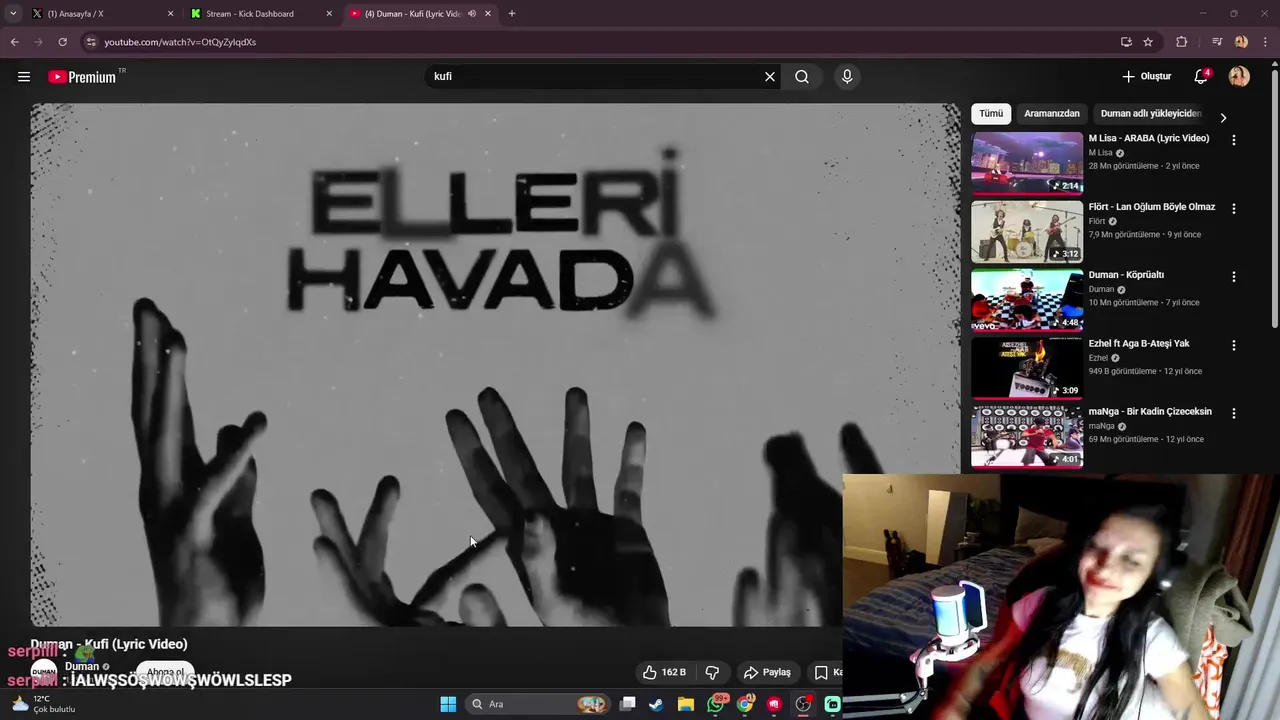
Task: Open Chrome profile avatar
Action: [x=1241, y=42]
